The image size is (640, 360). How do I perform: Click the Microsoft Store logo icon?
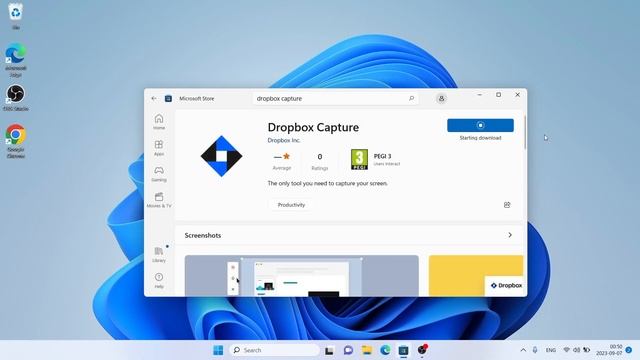(x=168, y=98)
